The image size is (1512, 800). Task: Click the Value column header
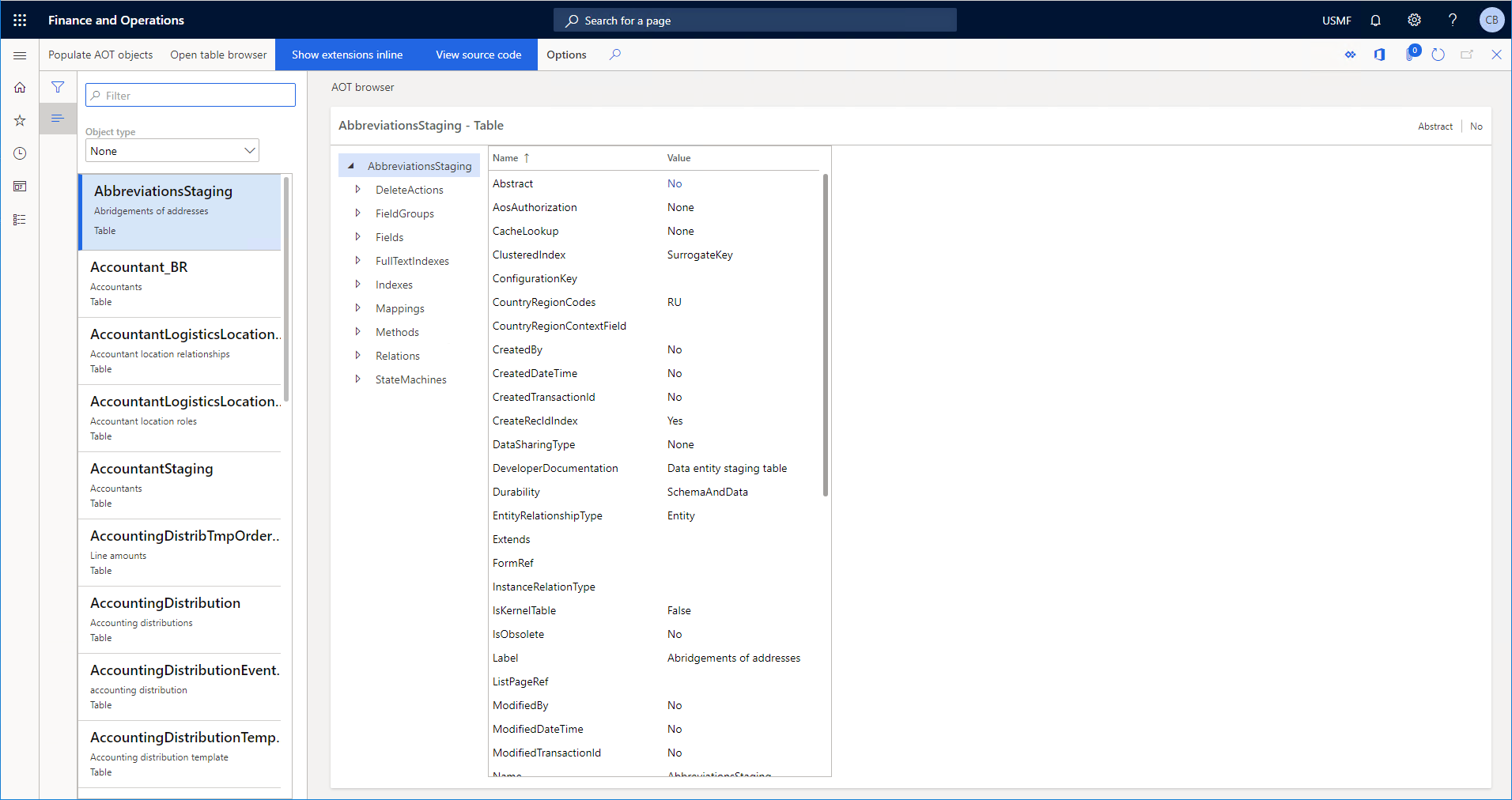click(679, 158)
